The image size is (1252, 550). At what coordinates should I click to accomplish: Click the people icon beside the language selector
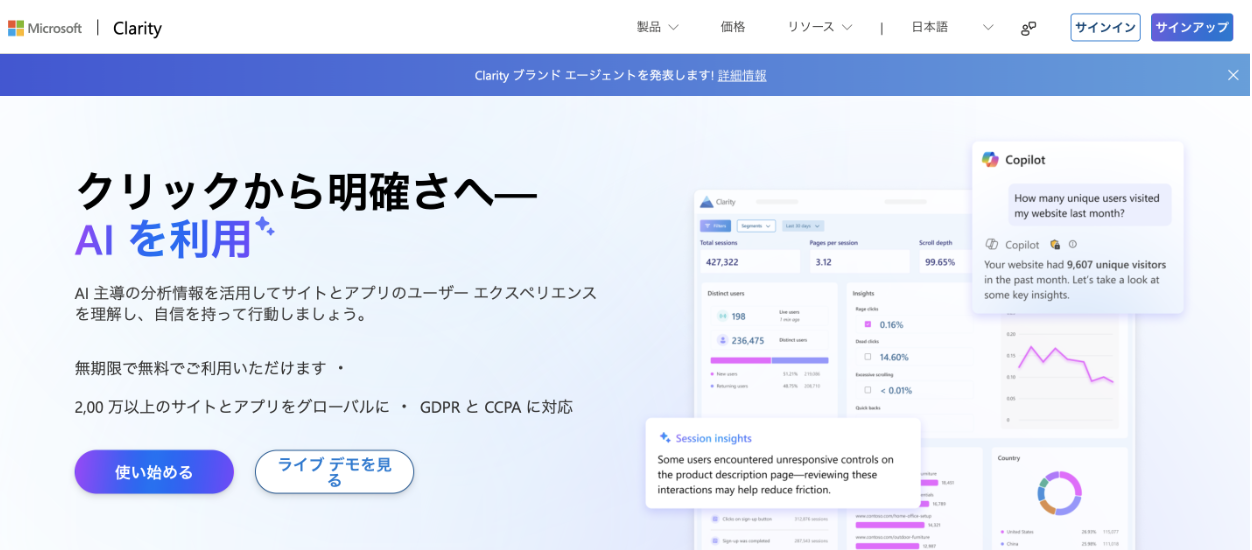click(x=1028, y=28)
